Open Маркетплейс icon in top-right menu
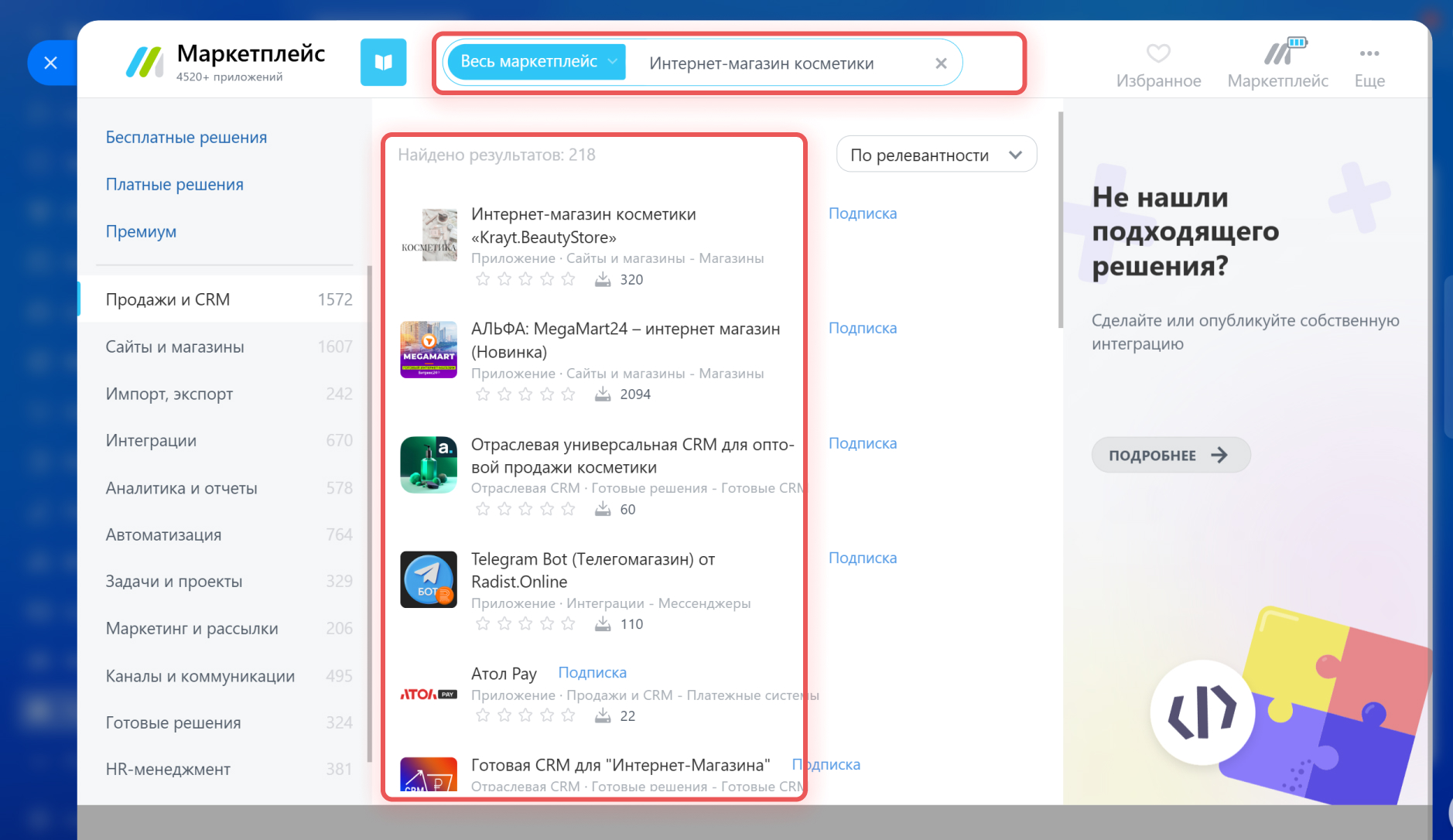The width and height of the screenshot is (1453, 840). pos(1284,51)
